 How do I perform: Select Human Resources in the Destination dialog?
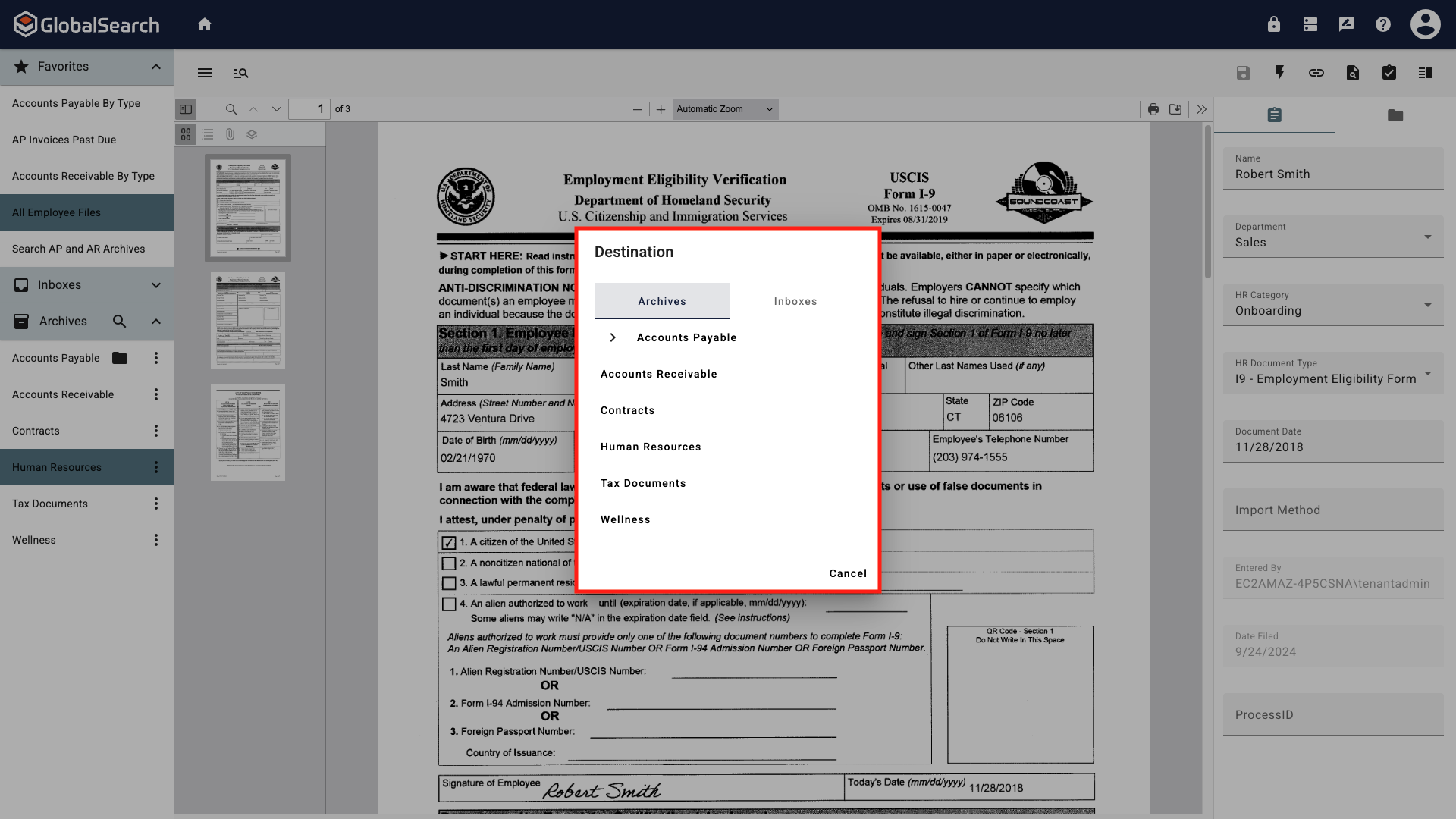pos(650,447)
